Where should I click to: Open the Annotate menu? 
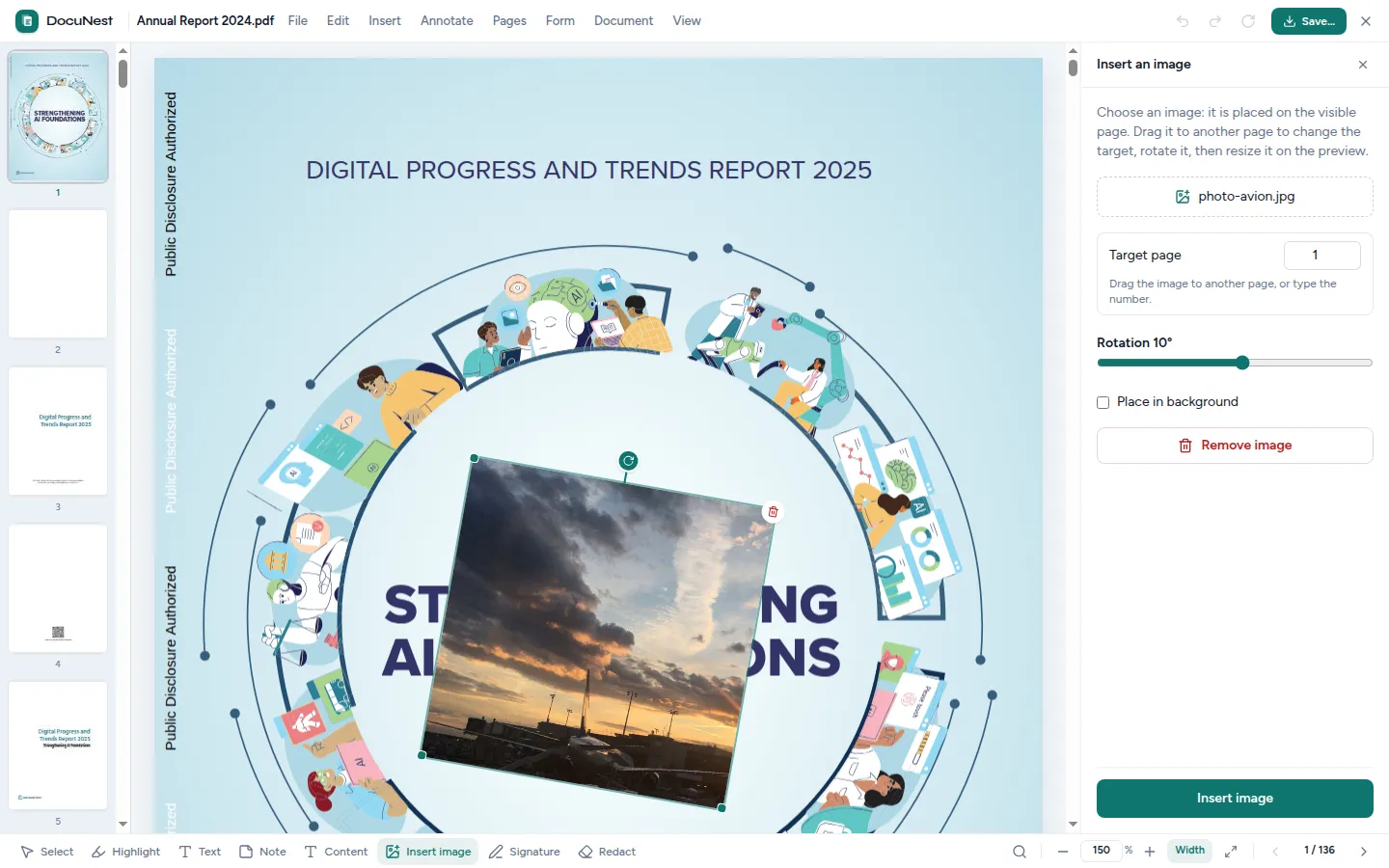[447, 20]
